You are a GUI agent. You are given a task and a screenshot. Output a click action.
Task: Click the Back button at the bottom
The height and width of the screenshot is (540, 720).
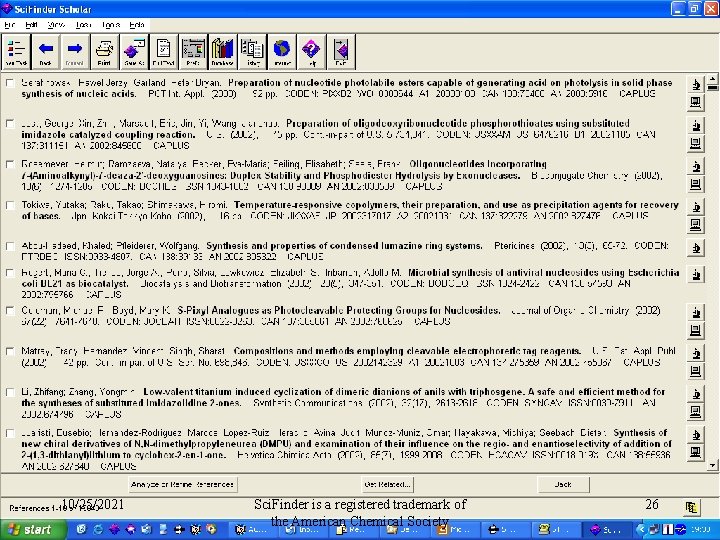point(563,484)
